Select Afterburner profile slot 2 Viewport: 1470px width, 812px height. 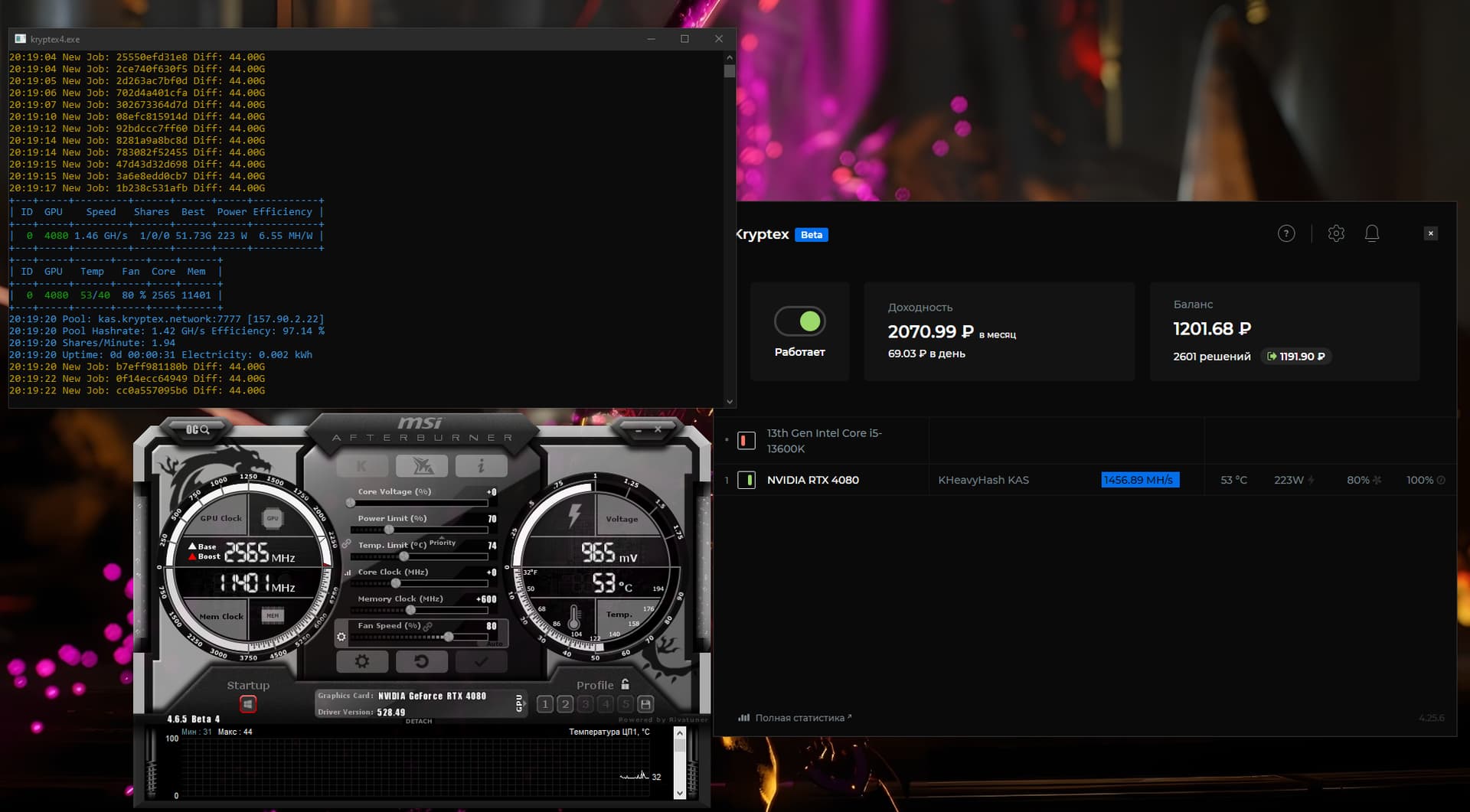pyautogui.click(x=565, y=704)
